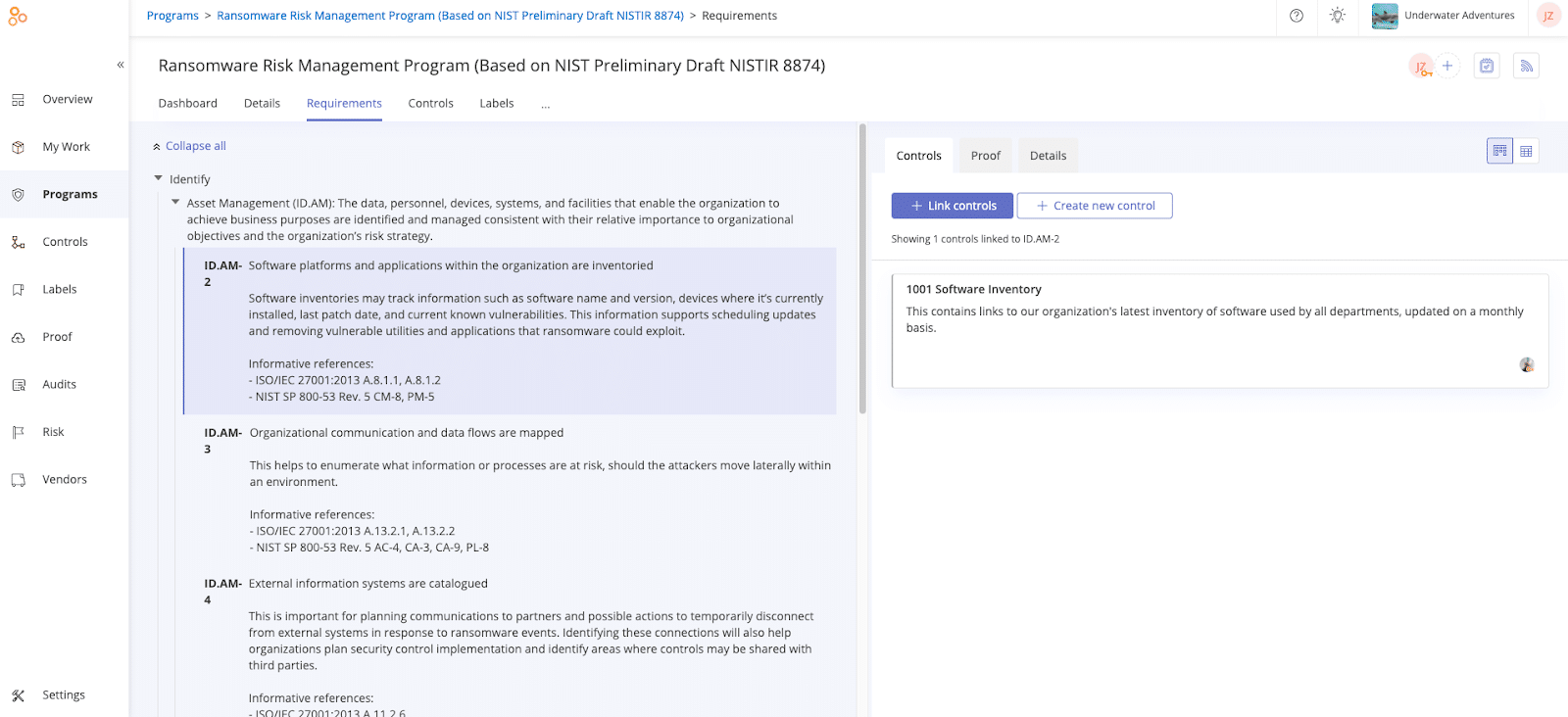Open the clipboard checklist icon button
This screenshot has width=1568, height=717.
click(x=1487, y=66)
